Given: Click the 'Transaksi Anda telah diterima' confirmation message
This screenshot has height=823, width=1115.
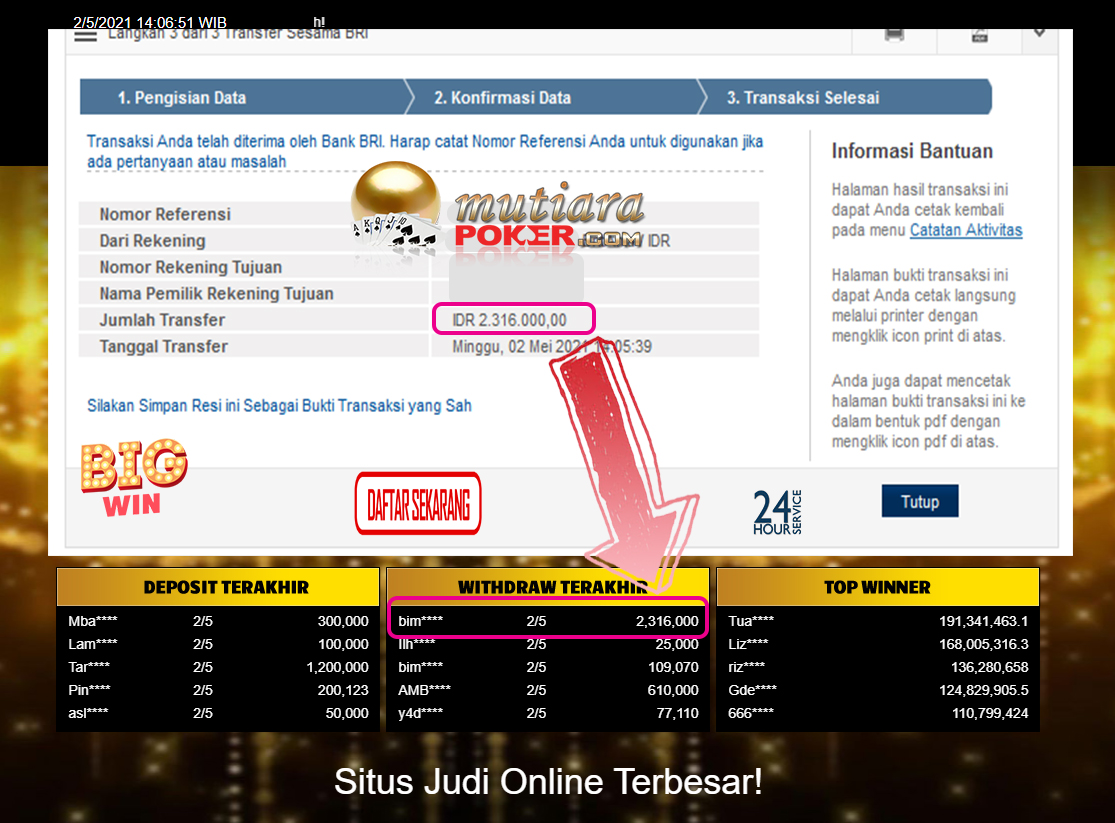Looking at the screenshot, I should (425, 152).
